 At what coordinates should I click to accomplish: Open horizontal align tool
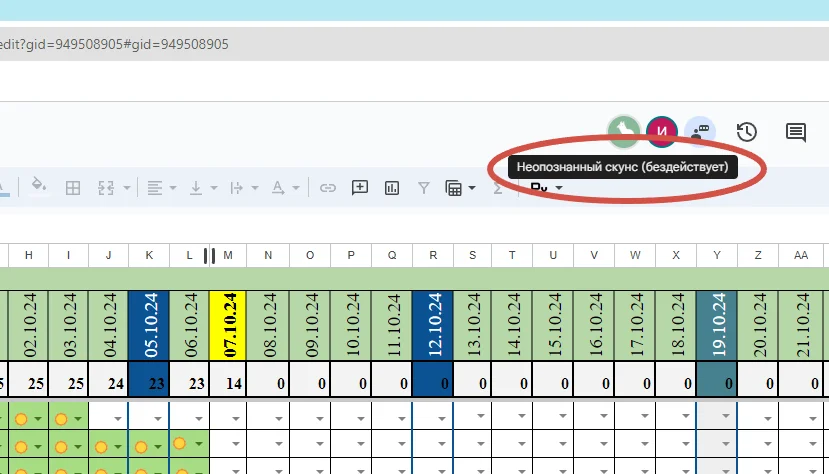pos(154,188)
